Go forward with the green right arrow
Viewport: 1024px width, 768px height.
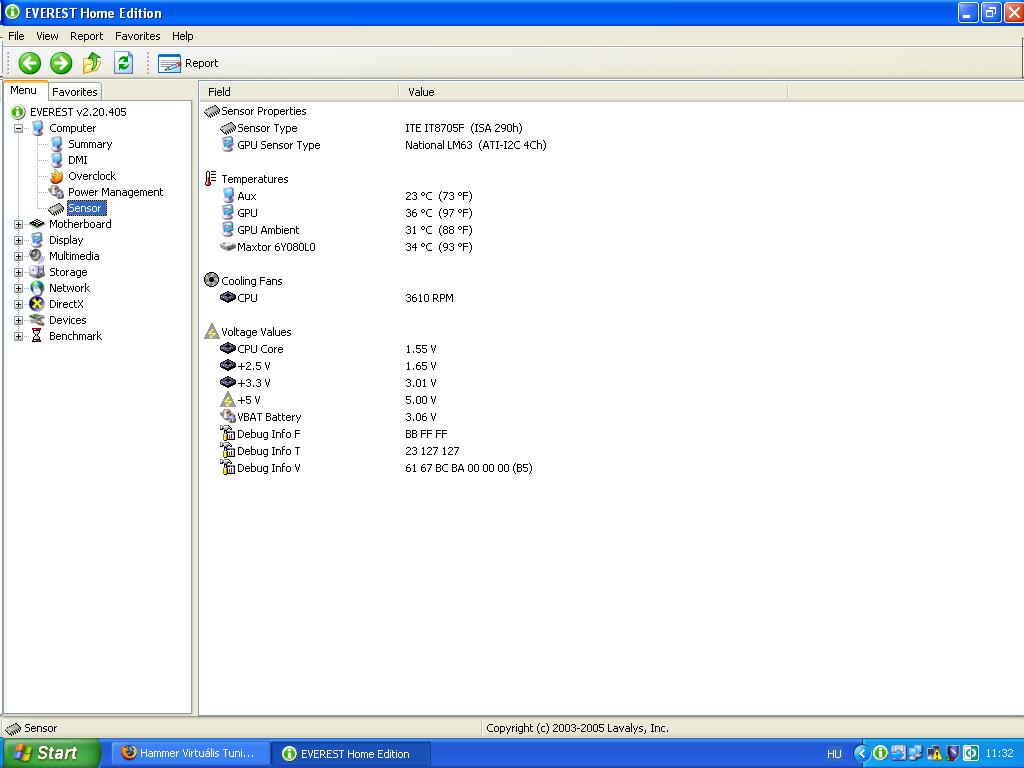tap(61, 63)
